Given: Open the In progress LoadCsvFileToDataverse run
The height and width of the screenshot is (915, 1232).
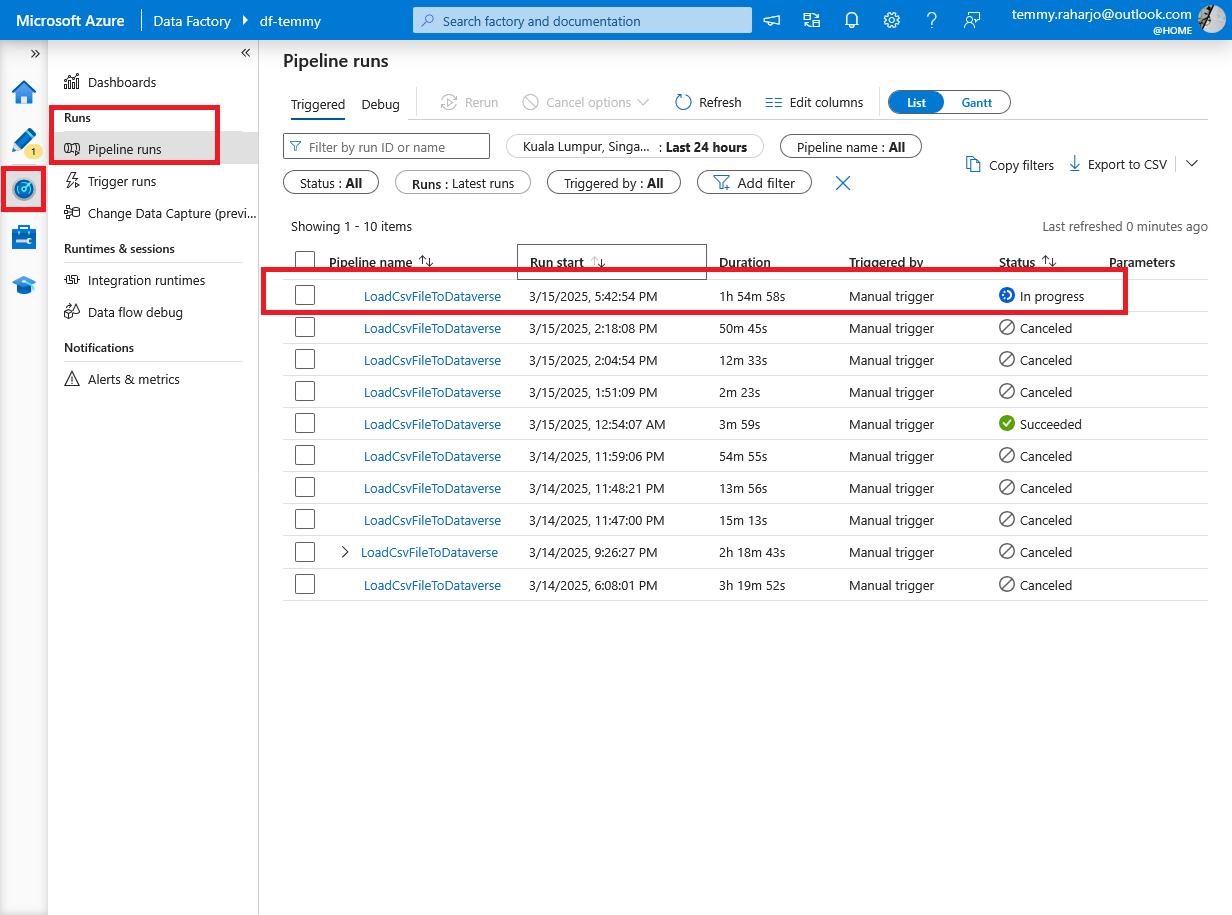Looking at the screenshot, I should [x=432, y=296].
